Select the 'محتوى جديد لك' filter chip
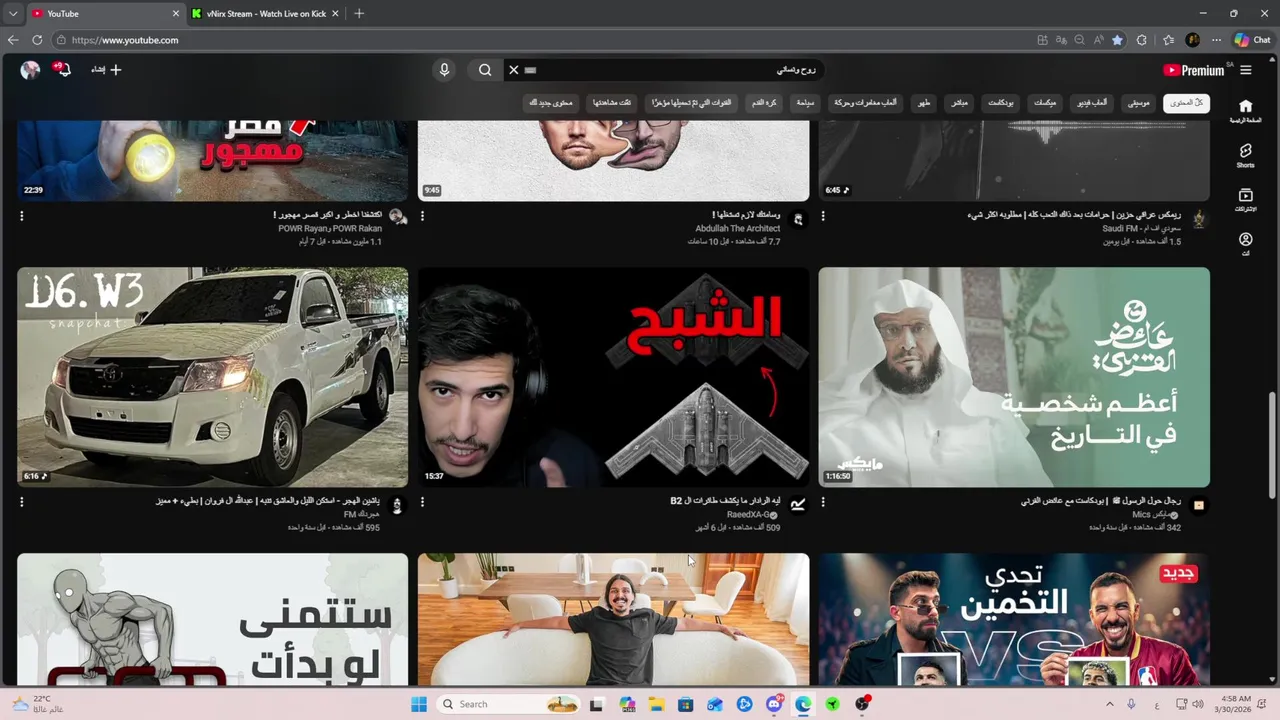This screenshot has height=720, width=1280. pyautogui.click(x=551, y=103)
